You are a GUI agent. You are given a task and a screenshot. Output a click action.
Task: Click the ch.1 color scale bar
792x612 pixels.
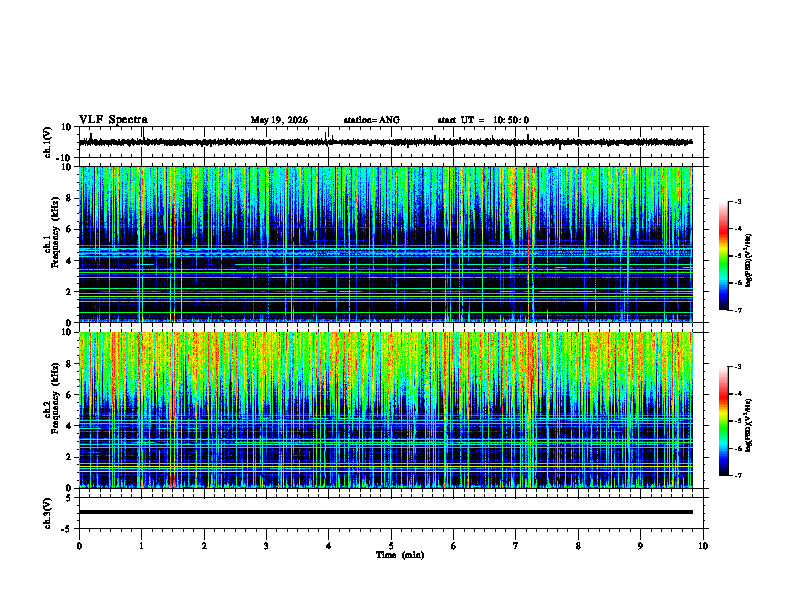click(724, 256)
